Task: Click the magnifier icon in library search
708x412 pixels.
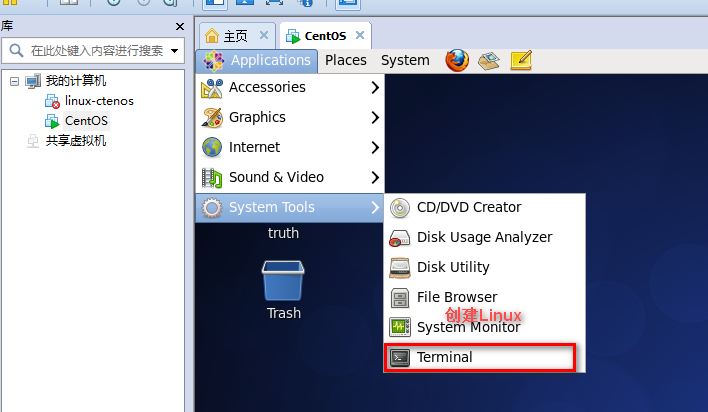Action: pos(16,50)
